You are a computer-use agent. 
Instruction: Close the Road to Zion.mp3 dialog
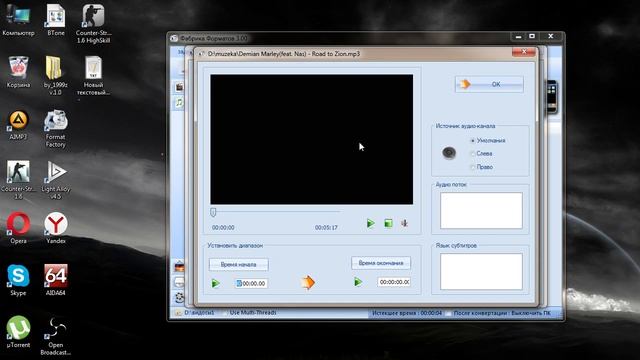click(x=524, y=52)
